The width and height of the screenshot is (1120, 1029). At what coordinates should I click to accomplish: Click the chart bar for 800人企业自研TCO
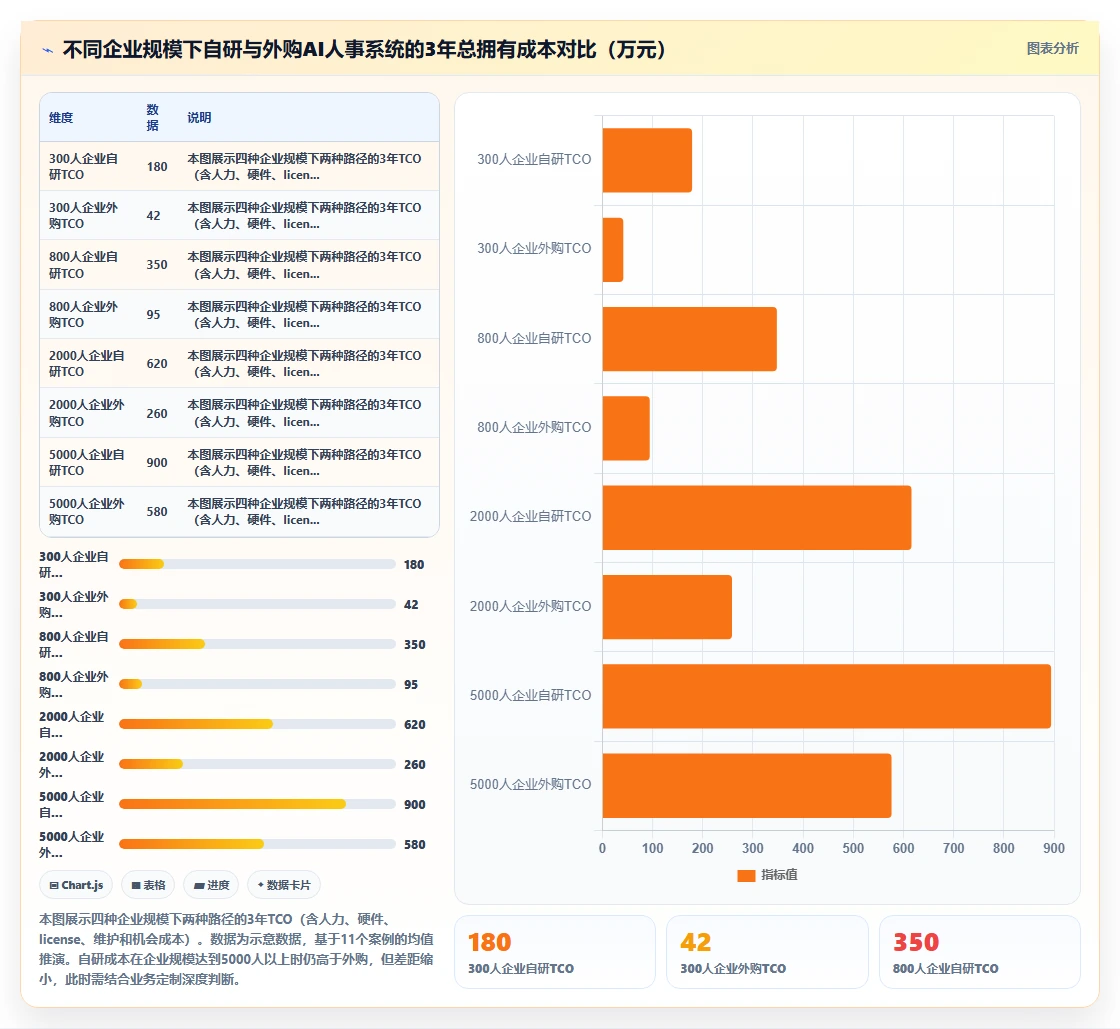pos(689,338)
